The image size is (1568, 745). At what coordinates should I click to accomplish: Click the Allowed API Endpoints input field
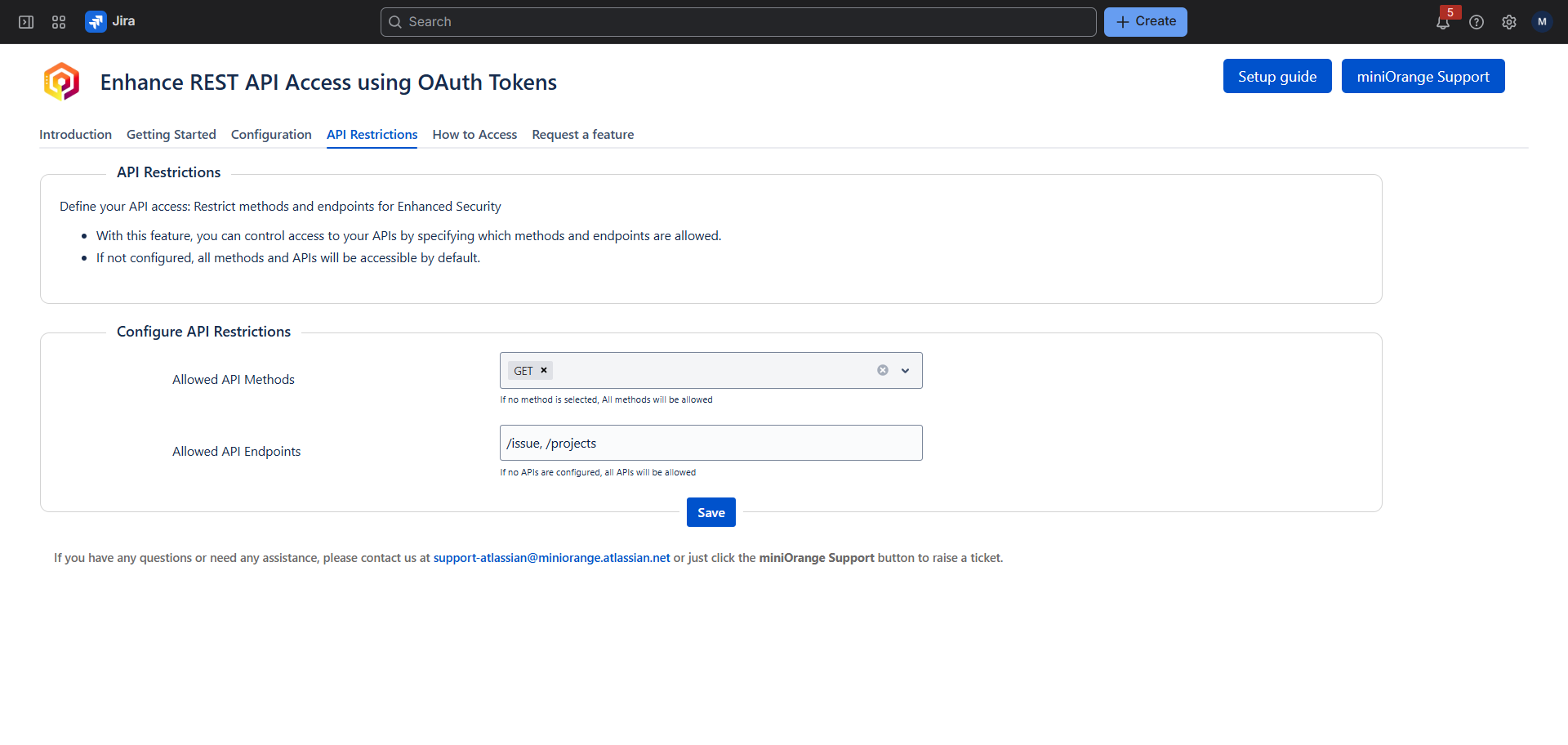711,443
